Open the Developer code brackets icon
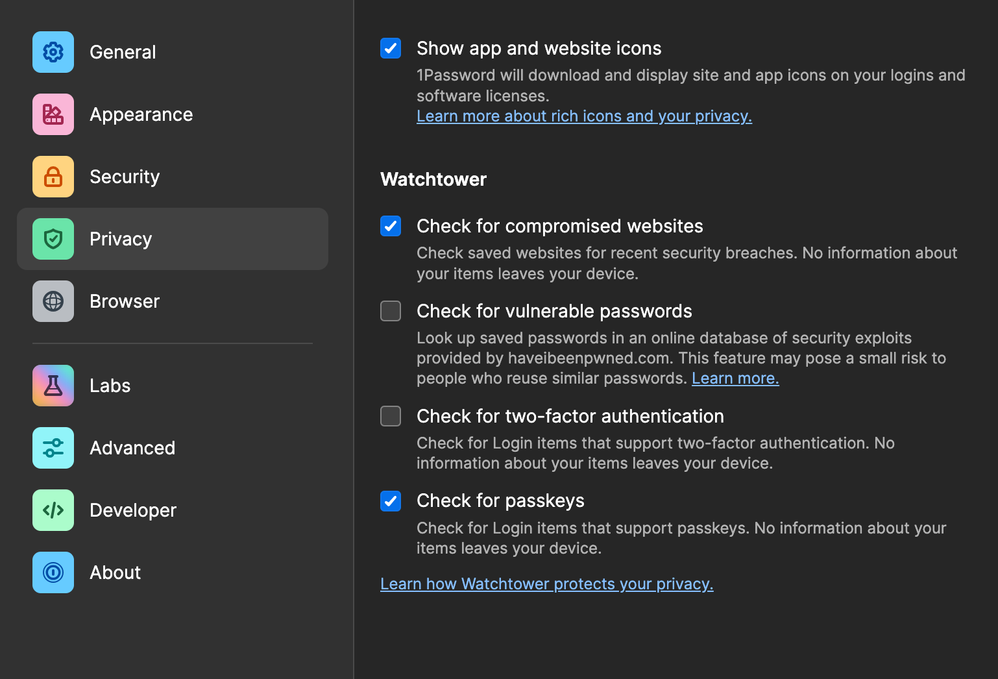The height and width of the screenshot is (679, 998). (53, 510)
